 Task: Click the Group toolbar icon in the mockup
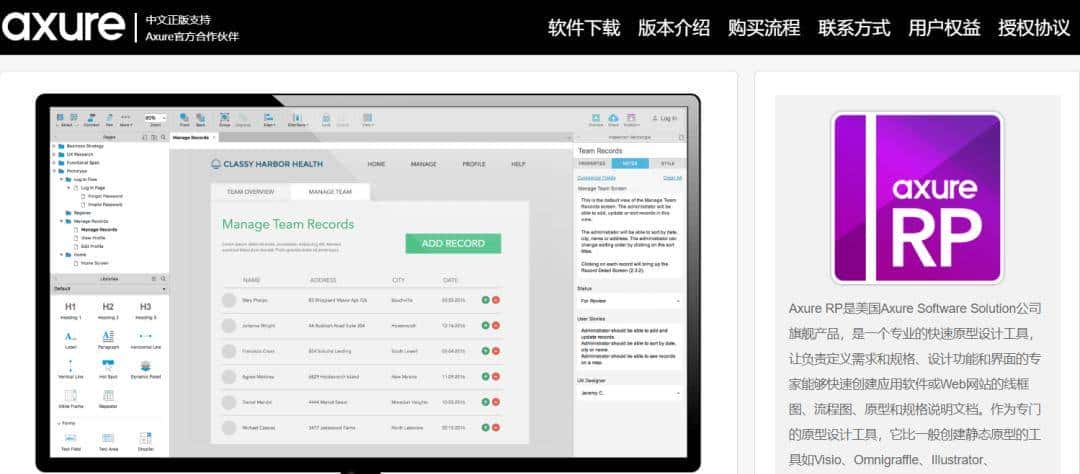point(225,119)
